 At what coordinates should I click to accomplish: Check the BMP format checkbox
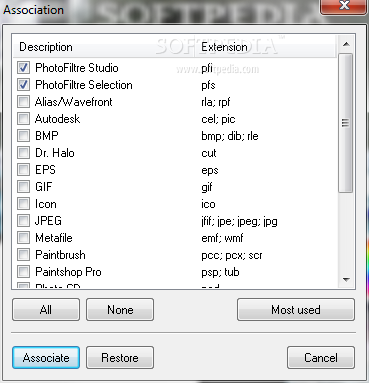pos(23,136)
